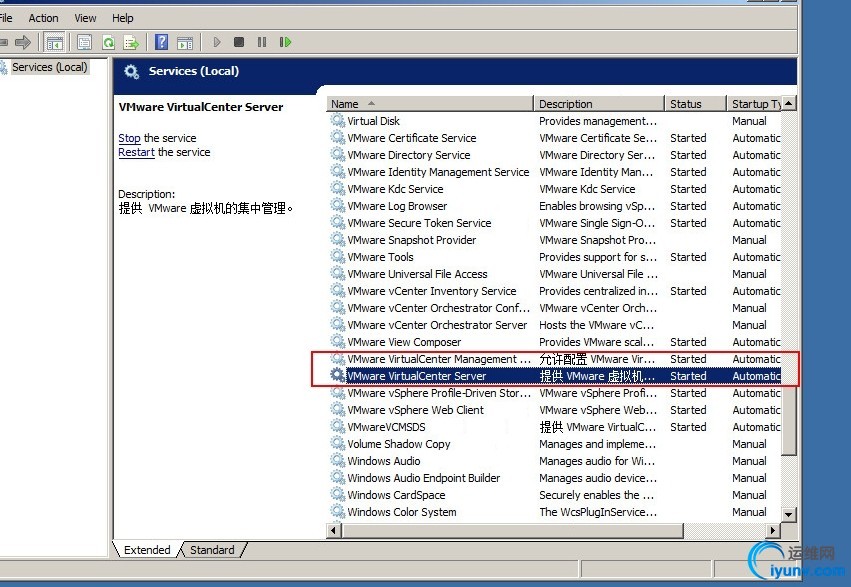Select VMware vCenter Orchestrator Server row
The height and width of the screenshot is (587, 851).
click(555, 325)
